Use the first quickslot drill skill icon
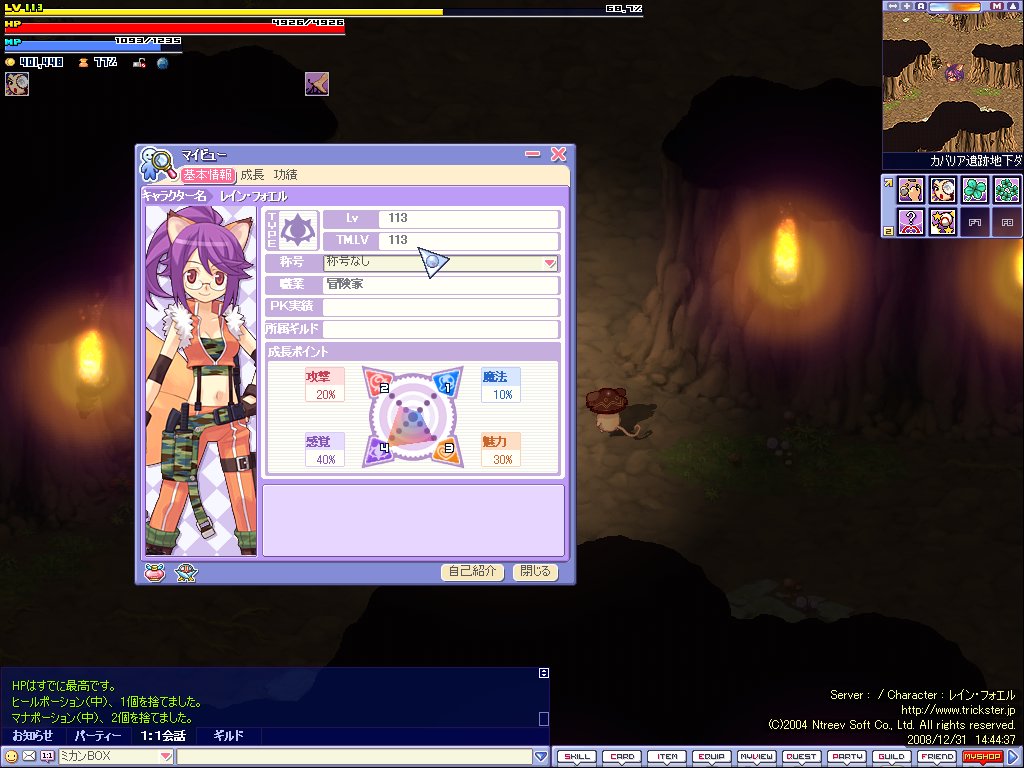 [910, 190]
